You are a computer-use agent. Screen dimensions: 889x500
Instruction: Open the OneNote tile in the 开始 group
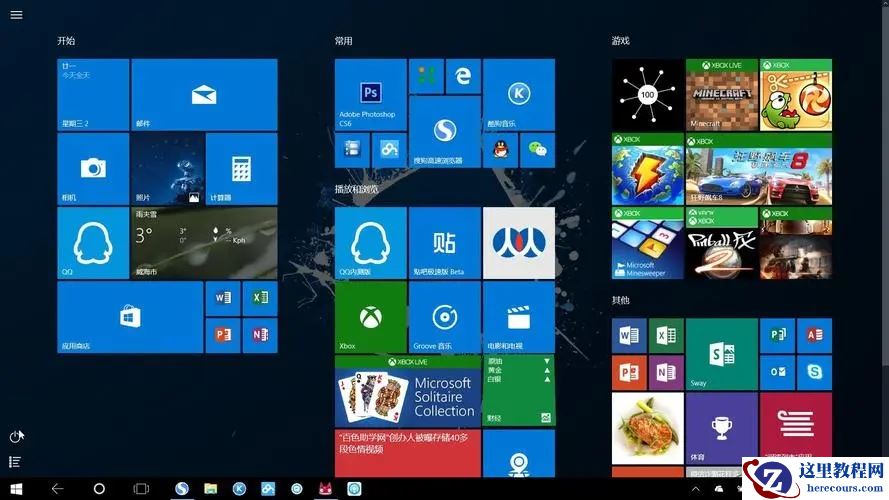coord(260,336)
